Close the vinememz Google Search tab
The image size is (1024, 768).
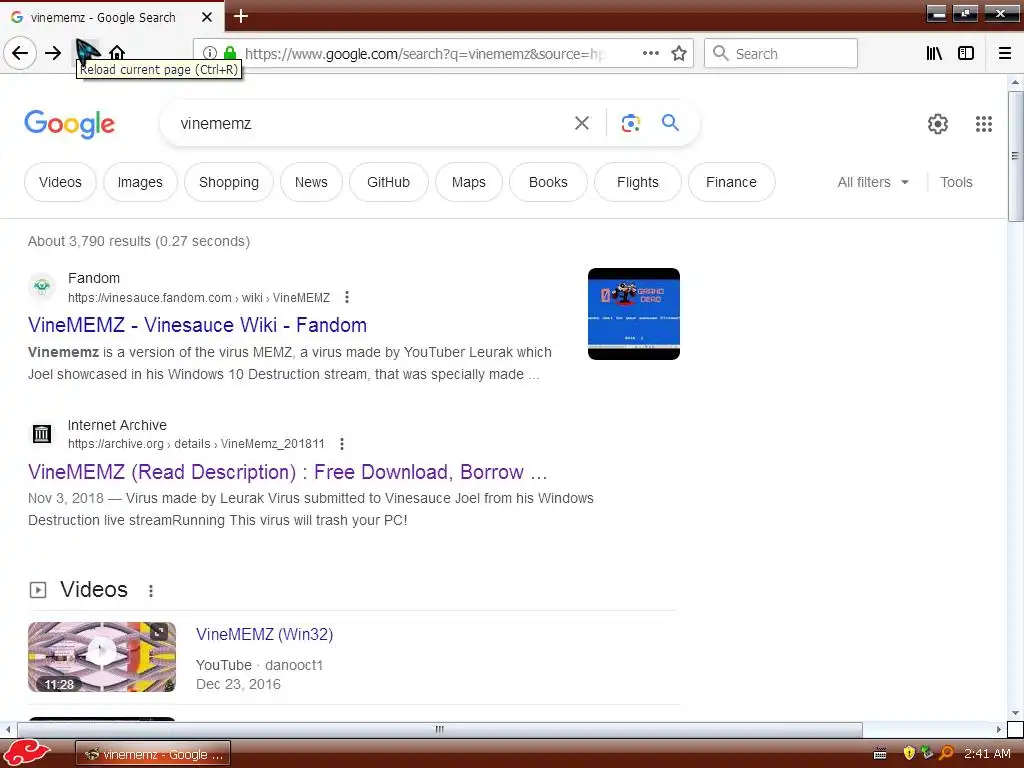207,17
